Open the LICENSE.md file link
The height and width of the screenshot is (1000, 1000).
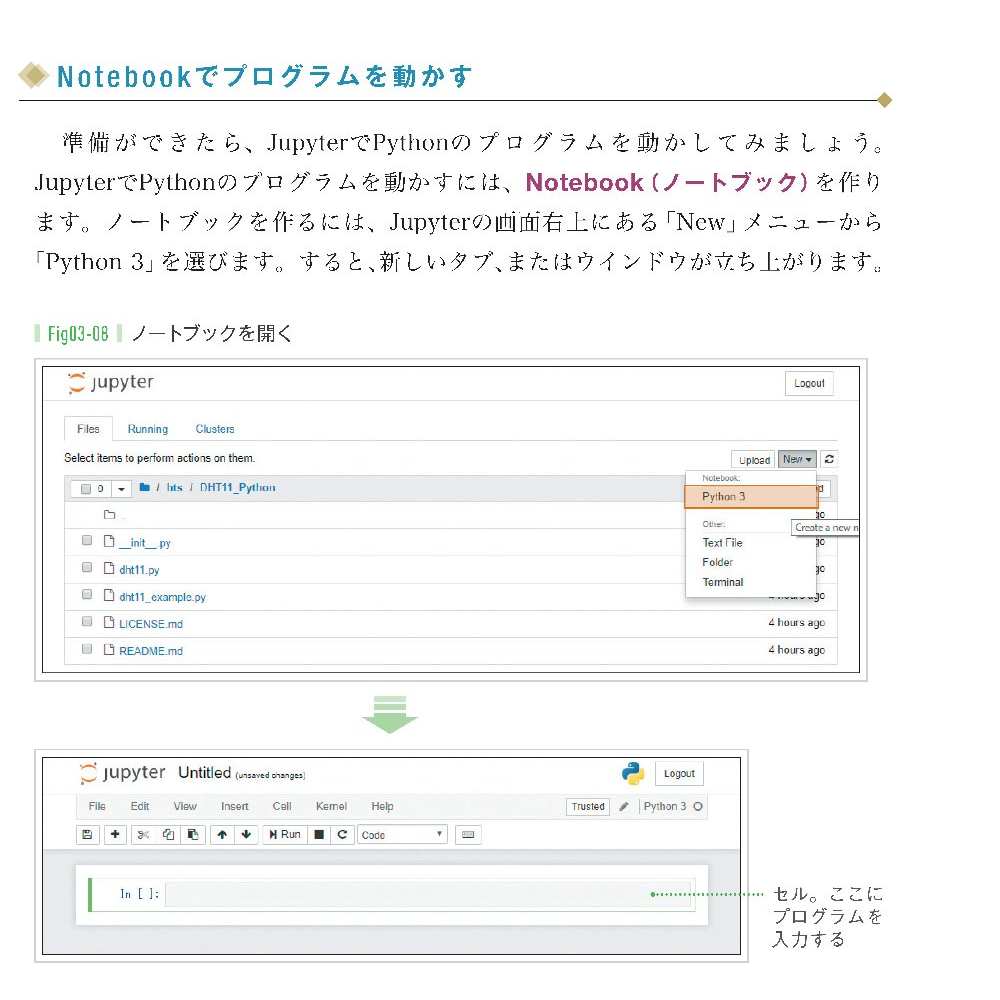pyautogui.click(x=151, y=624)
